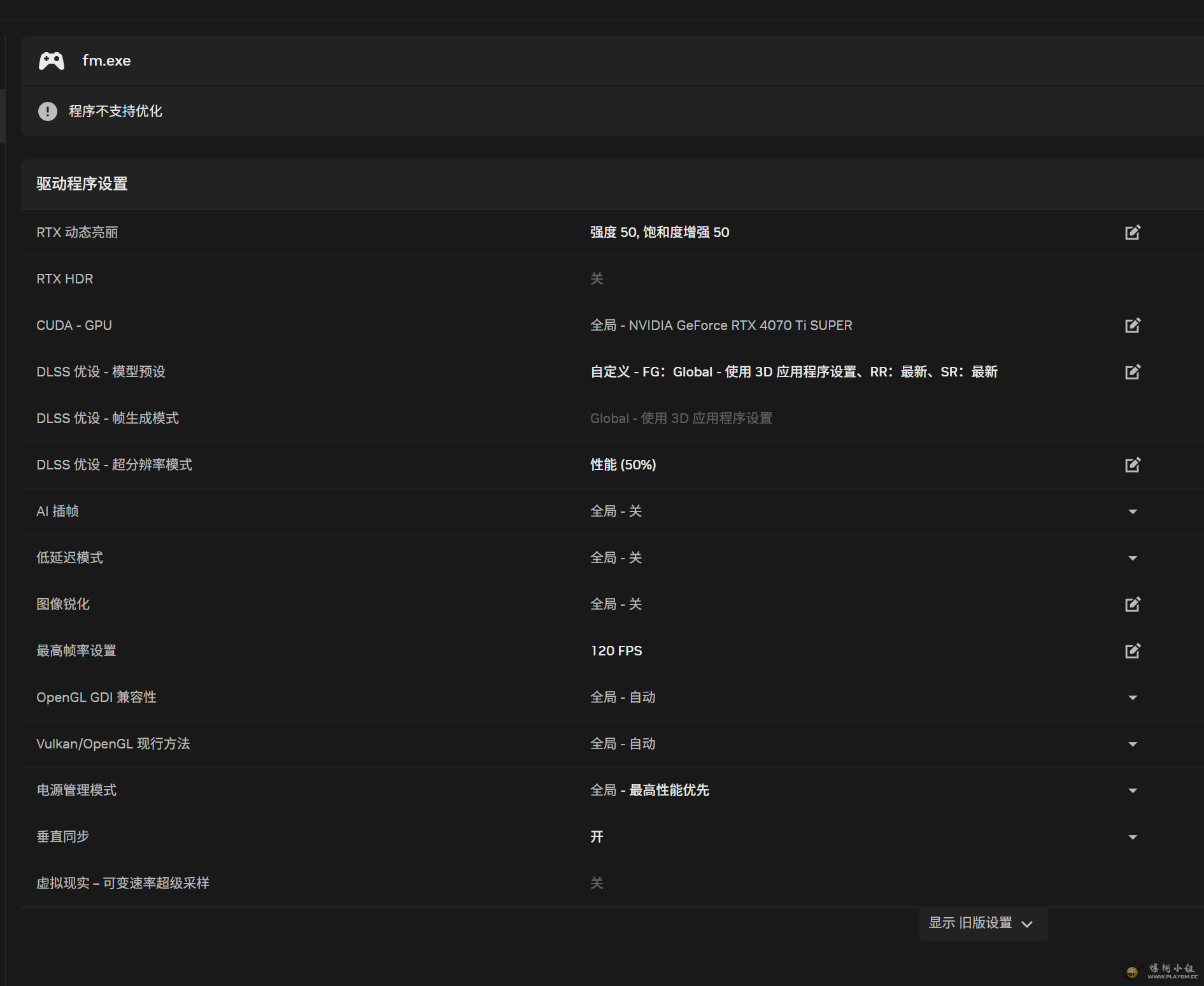Click the warning icon next to 程序不支持优化
The image size is (1204, 986).
pyautogui.click(x=48, y=111)
